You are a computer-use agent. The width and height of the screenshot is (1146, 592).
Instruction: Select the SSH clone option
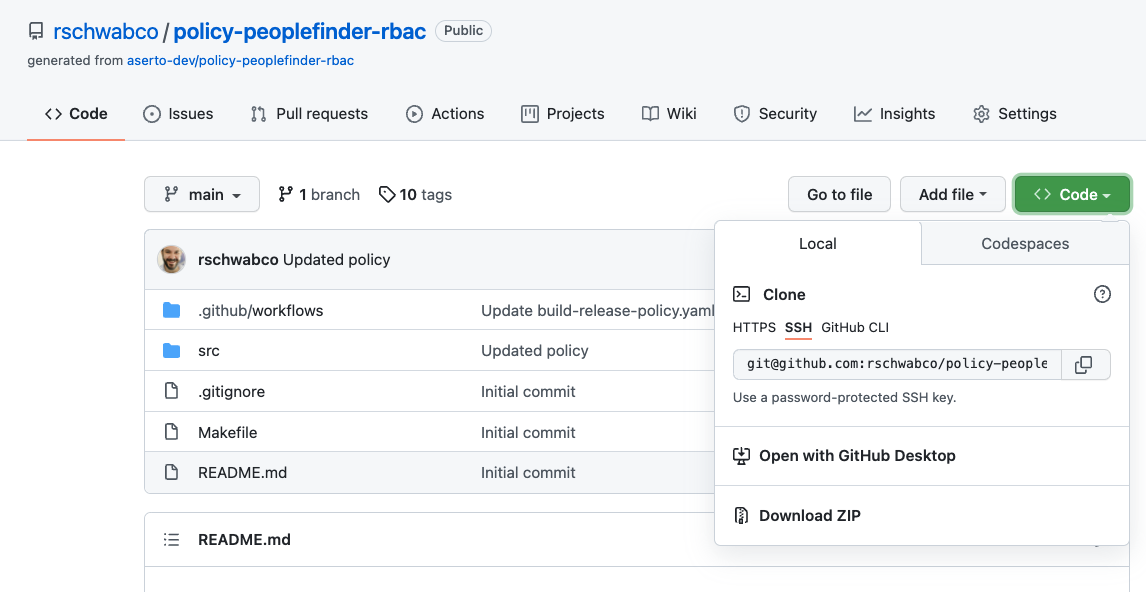click(x=798, y=328)
